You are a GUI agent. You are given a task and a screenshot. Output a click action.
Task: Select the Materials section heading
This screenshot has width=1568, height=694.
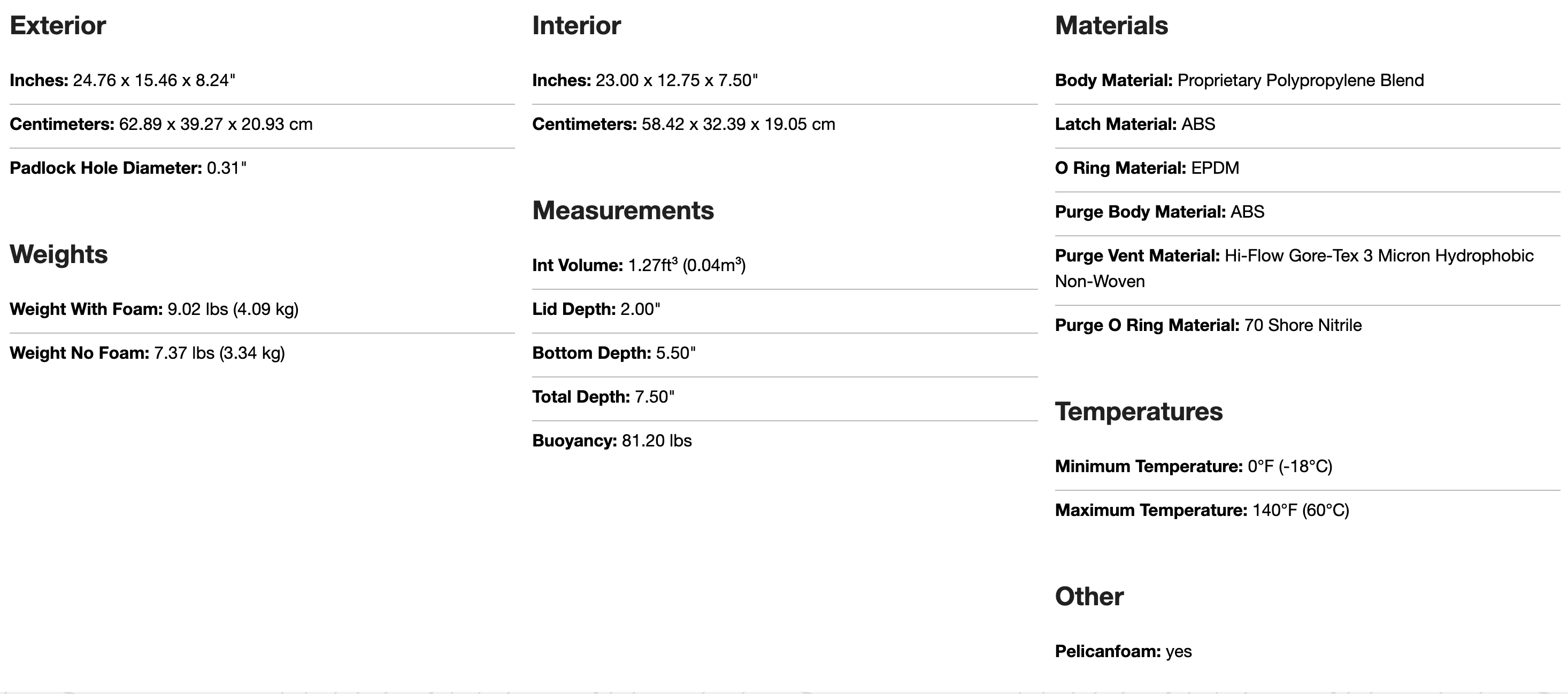tap(1111, 26)
